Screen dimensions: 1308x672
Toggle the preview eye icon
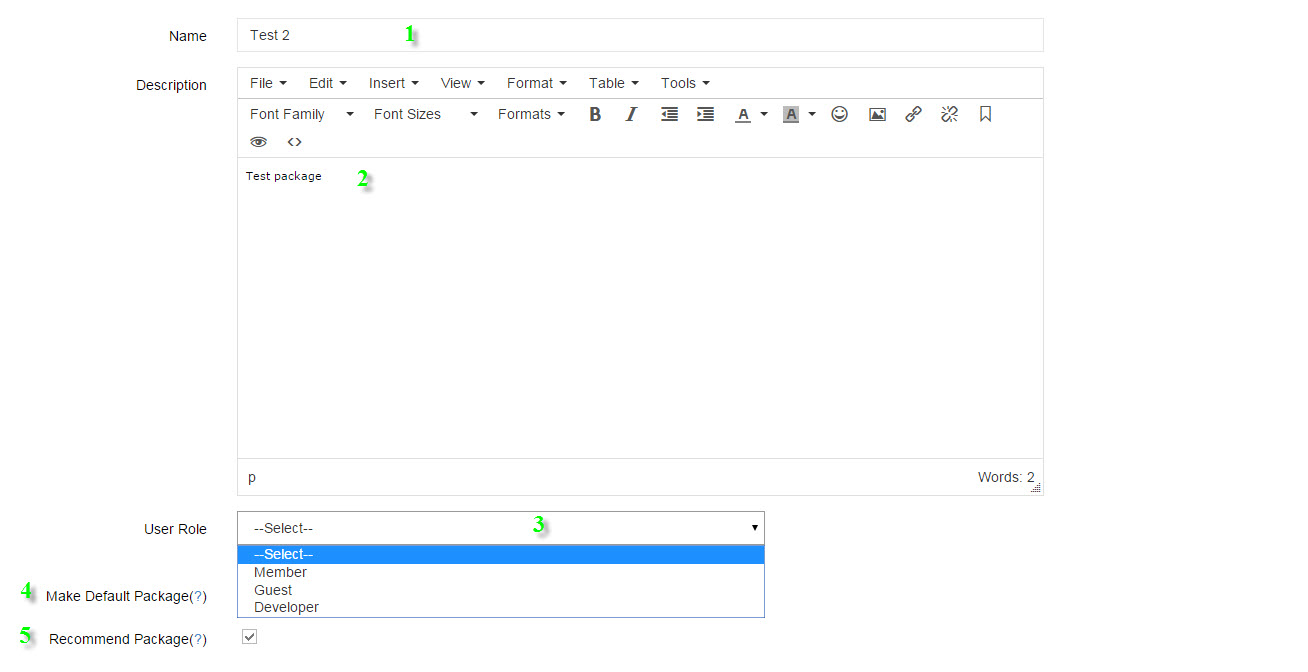tap(259, 142)
